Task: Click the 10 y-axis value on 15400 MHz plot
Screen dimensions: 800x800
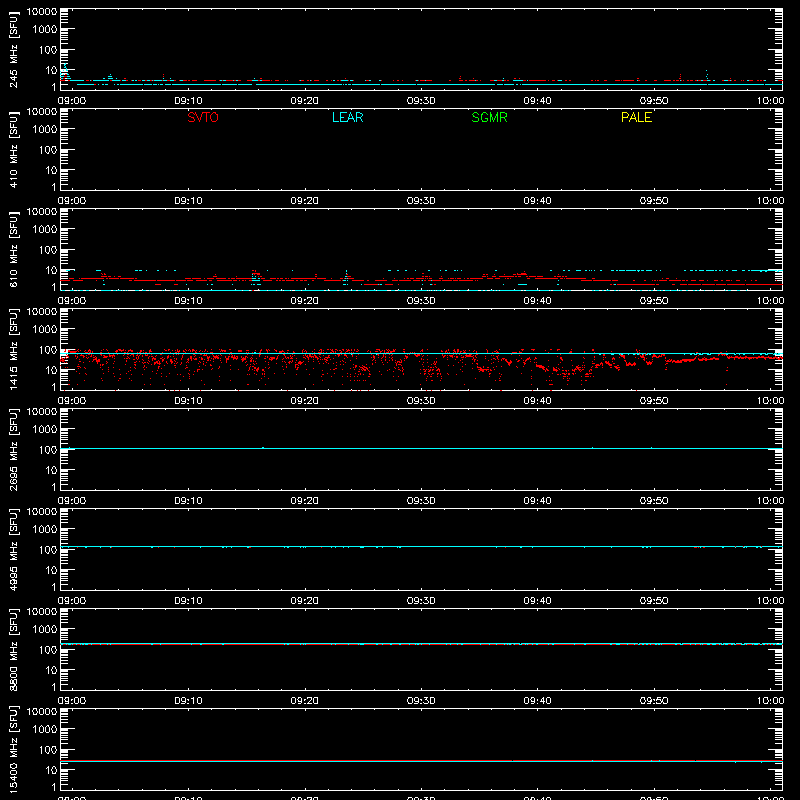Action: click(51, 770)
